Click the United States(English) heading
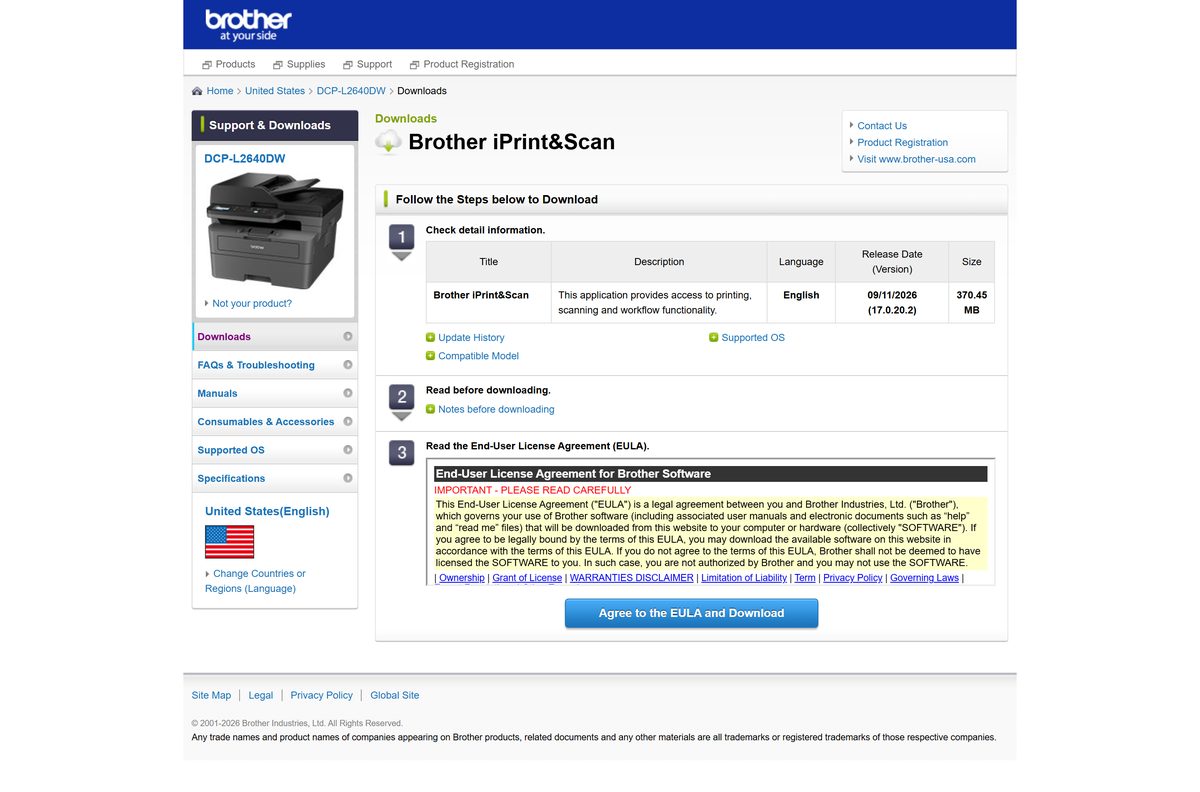 267,511
